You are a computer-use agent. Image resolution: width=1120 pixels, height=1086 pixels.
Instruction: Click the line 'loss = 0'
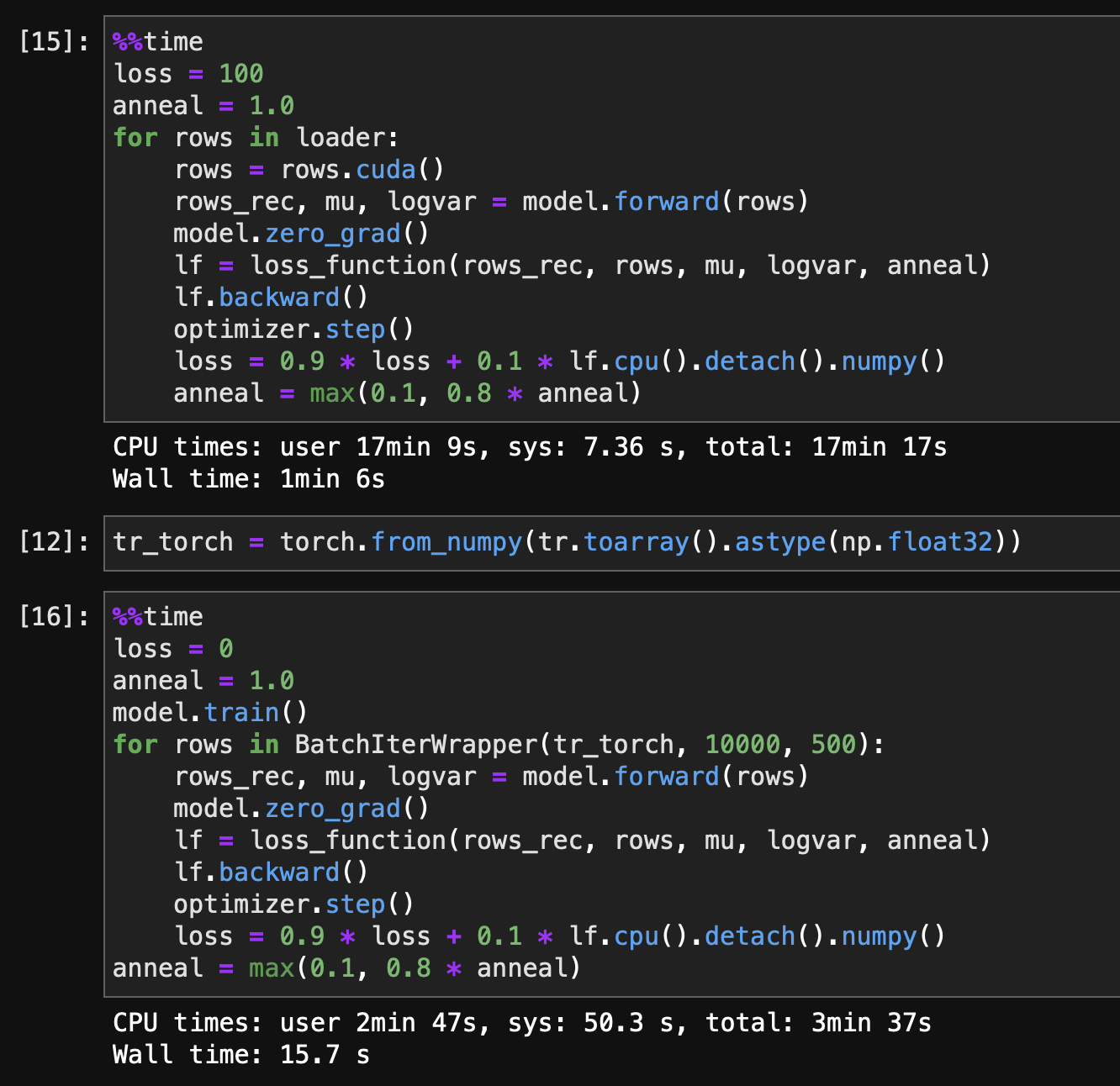(173, 648)
